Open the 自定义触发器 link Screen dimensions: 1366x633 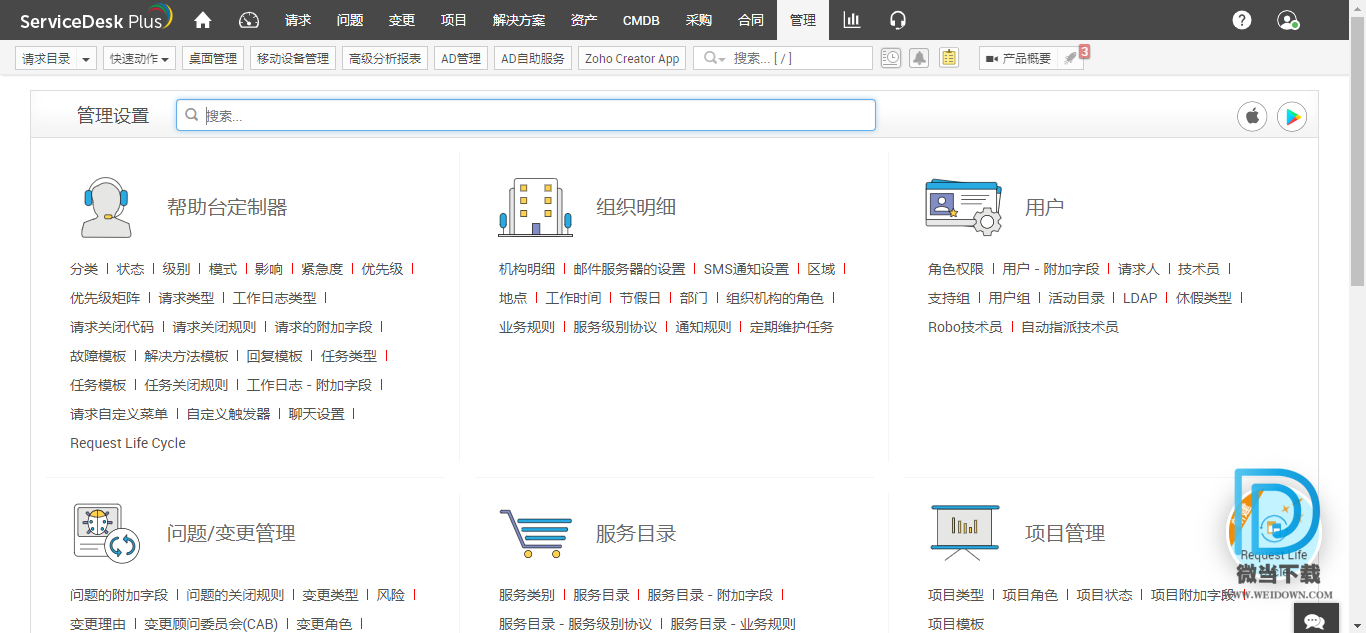click(x=228, y=414)
